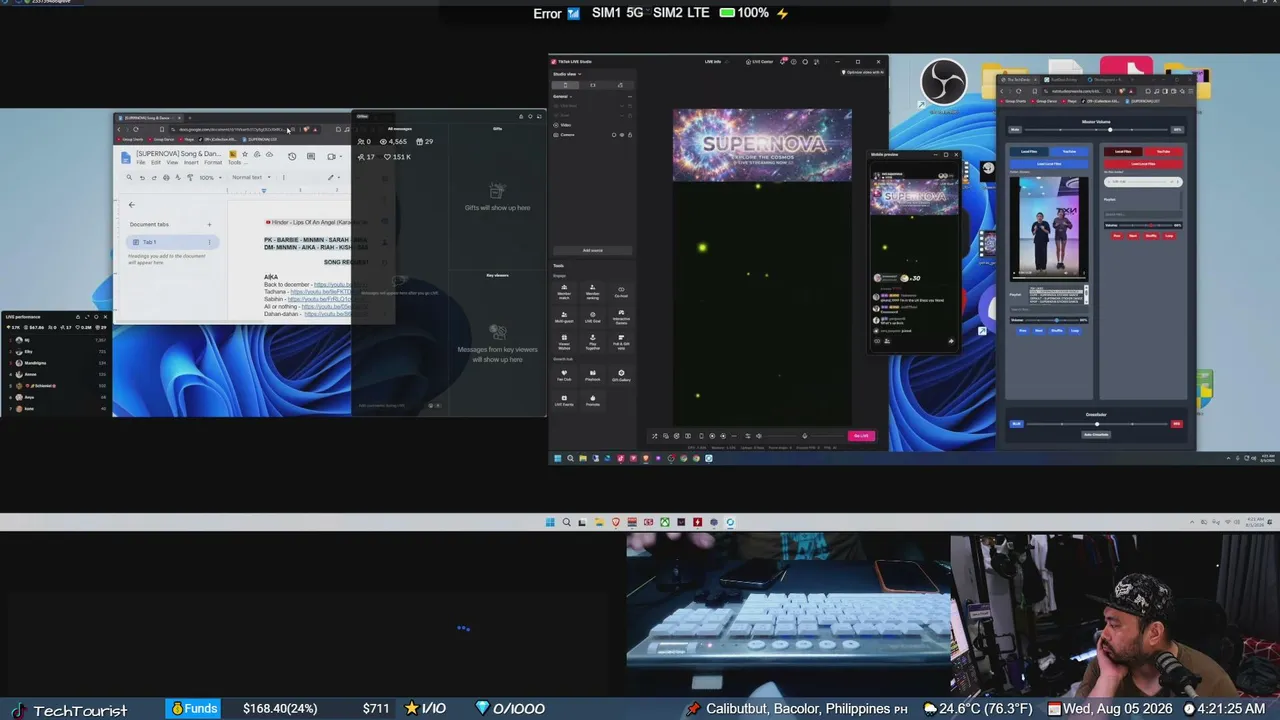Open Member match tool in TikTok LIVE Studio
This screenshot has height=720, width=1280.
pyautogui.click(x=564, y=291)
